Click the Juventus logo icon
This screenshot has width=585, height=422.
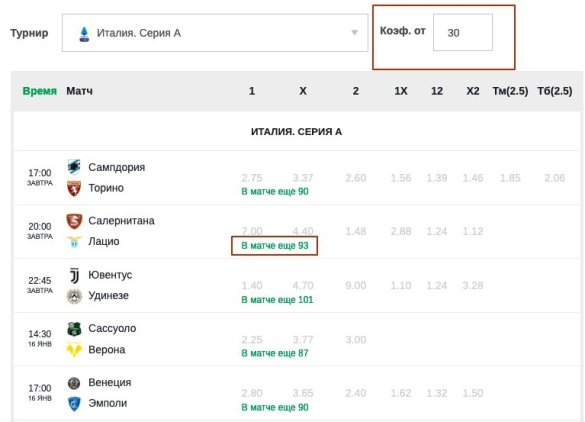click(x=74, y=275)
